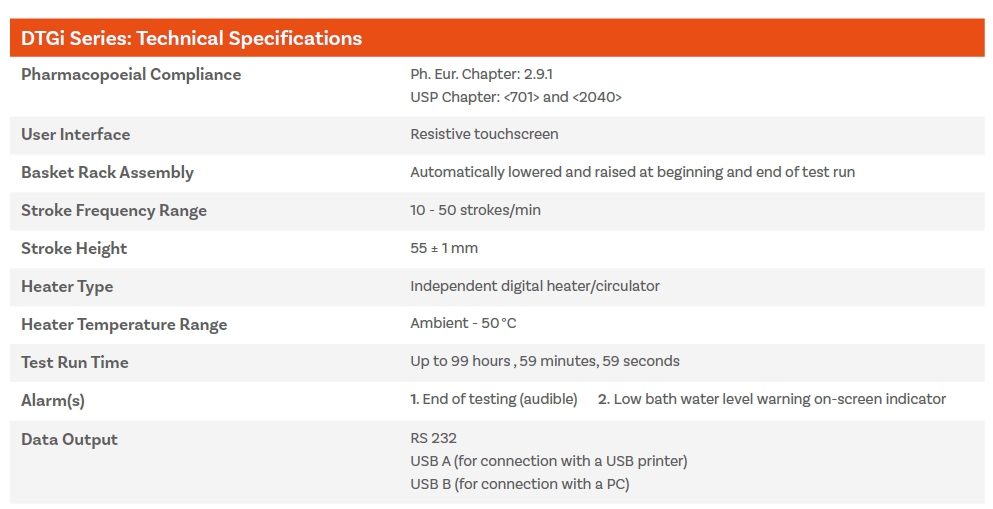Click the Resistive touchscreen value

click(x=484, y=134)
